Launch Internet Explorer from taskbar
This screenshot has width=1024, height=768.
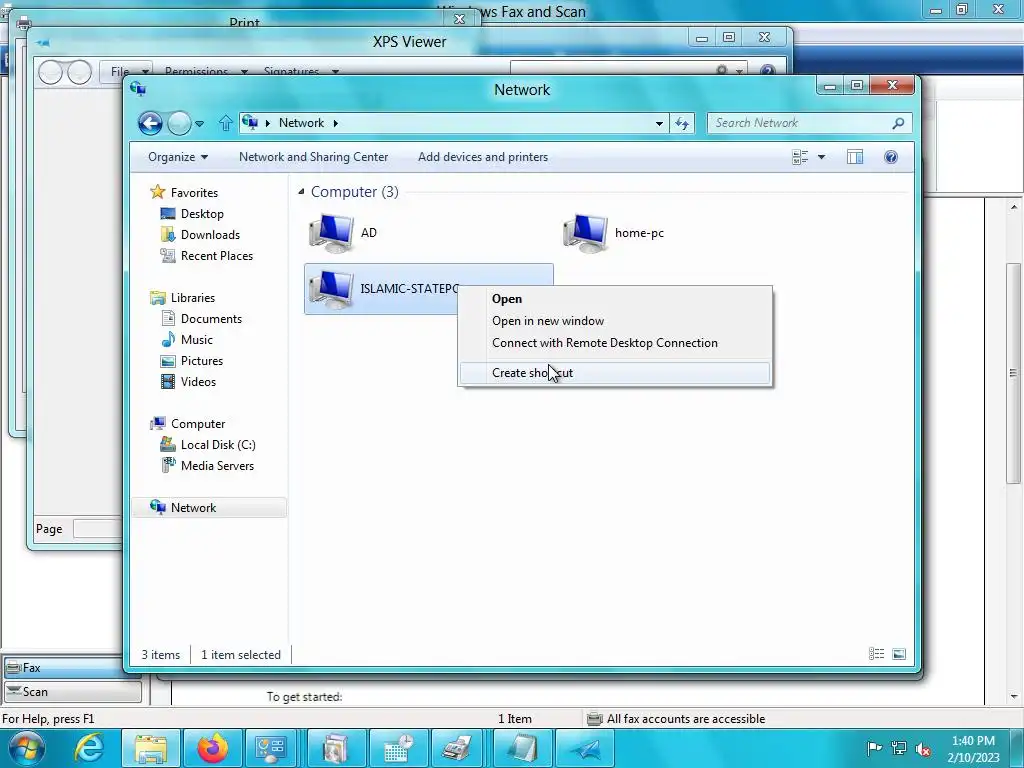89,748
